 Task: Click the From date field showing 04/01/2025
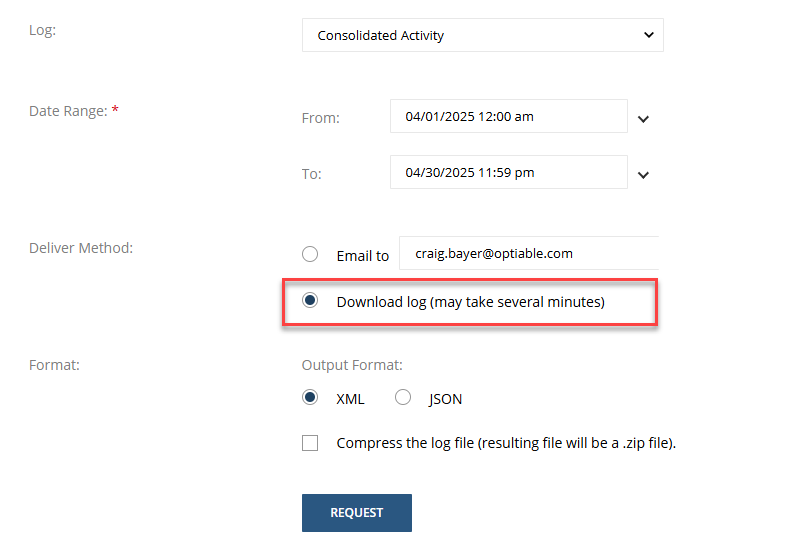coord(508,116)
